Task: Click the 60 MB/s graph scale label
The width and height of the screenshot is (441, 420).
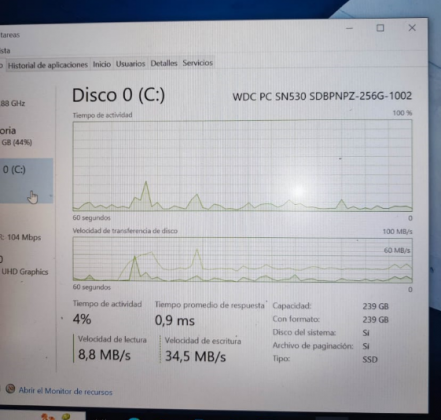Action: pos(397,250)
